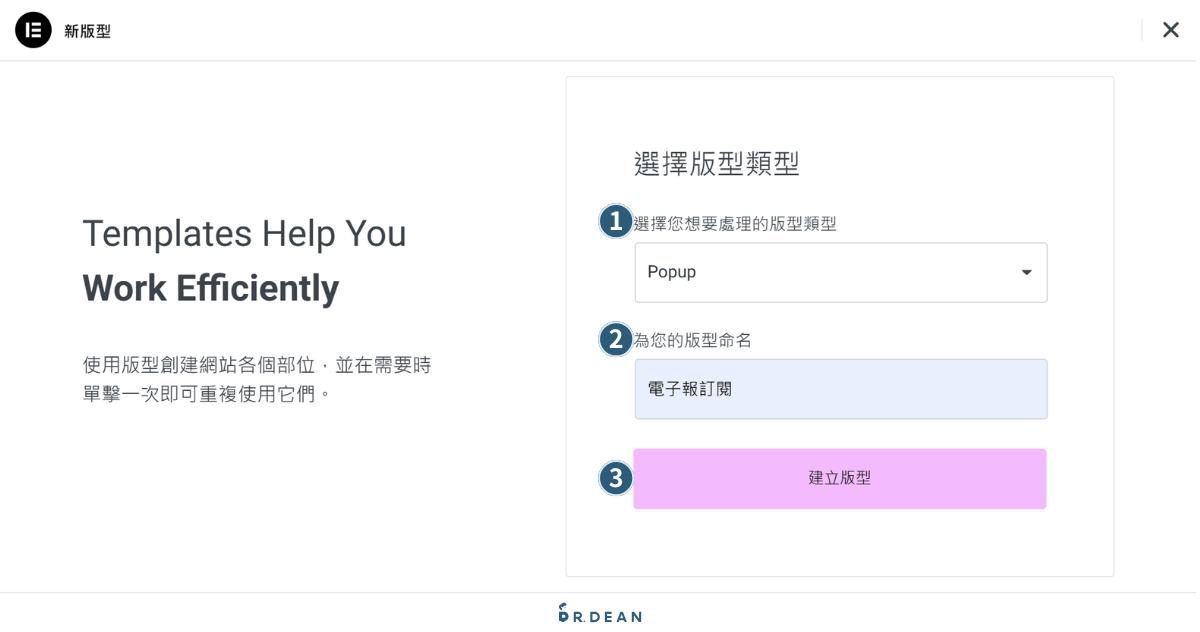
Task: Select the step 3 numbered badge
Action: (x=616, y=478)
